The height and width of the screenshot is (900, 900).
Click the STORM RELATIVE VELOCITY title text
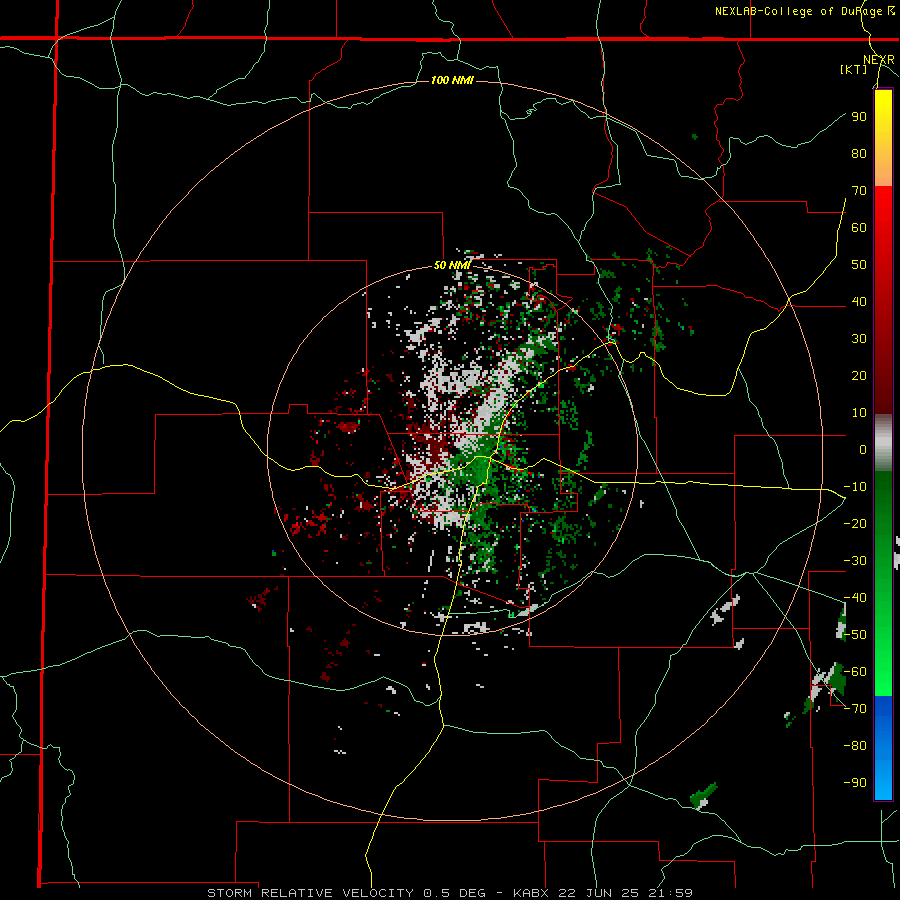click(310, 893)
